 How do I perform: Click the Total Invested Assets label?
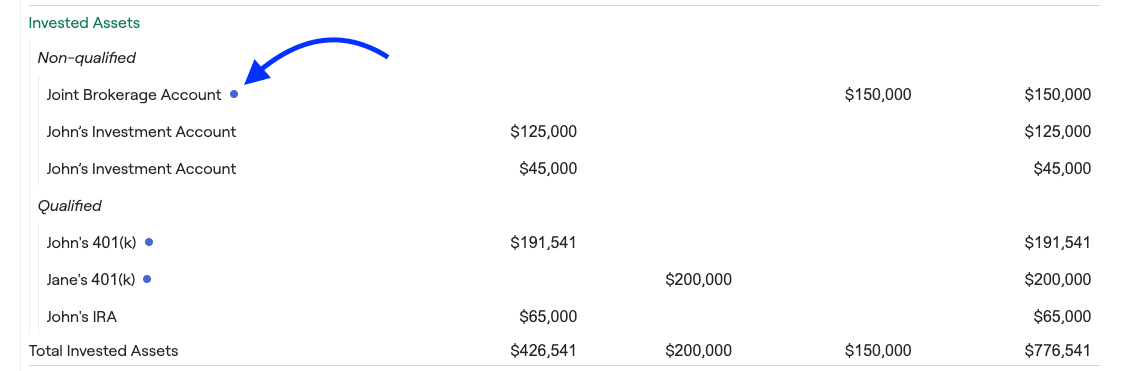[103, 351]
